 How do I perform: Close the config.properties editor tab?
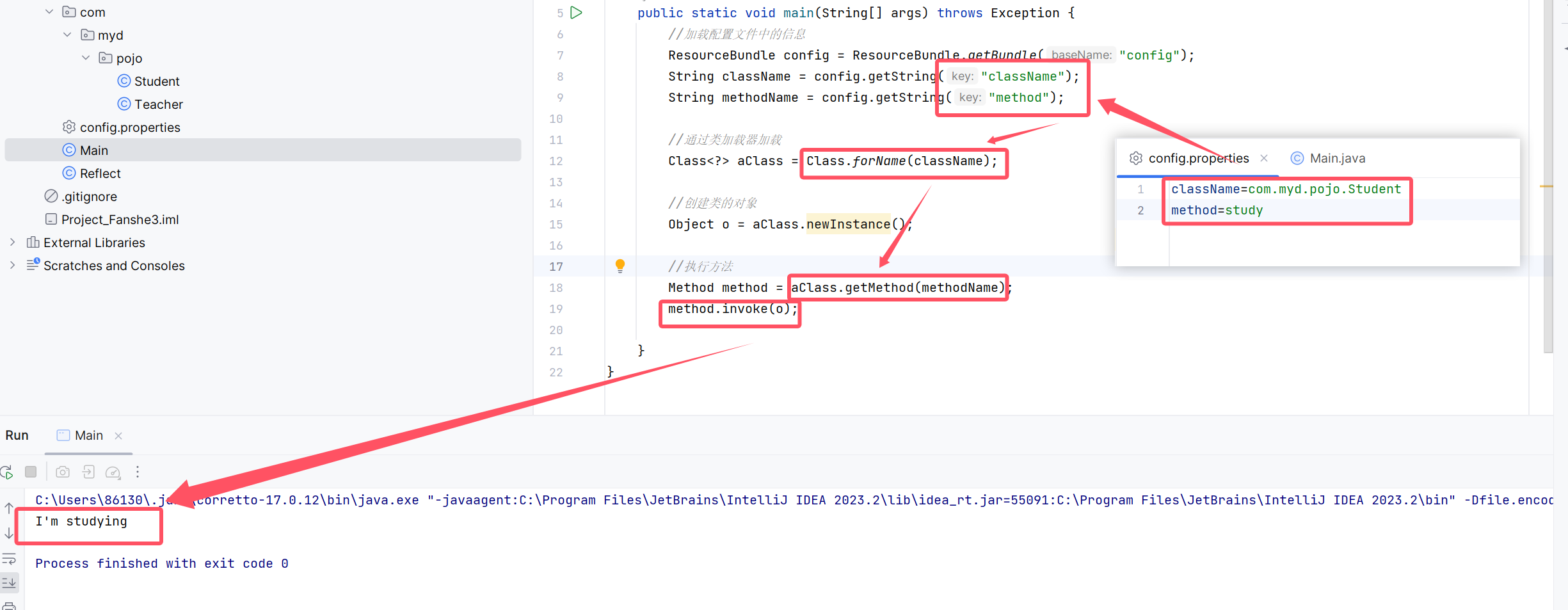tap(1265, 157)
